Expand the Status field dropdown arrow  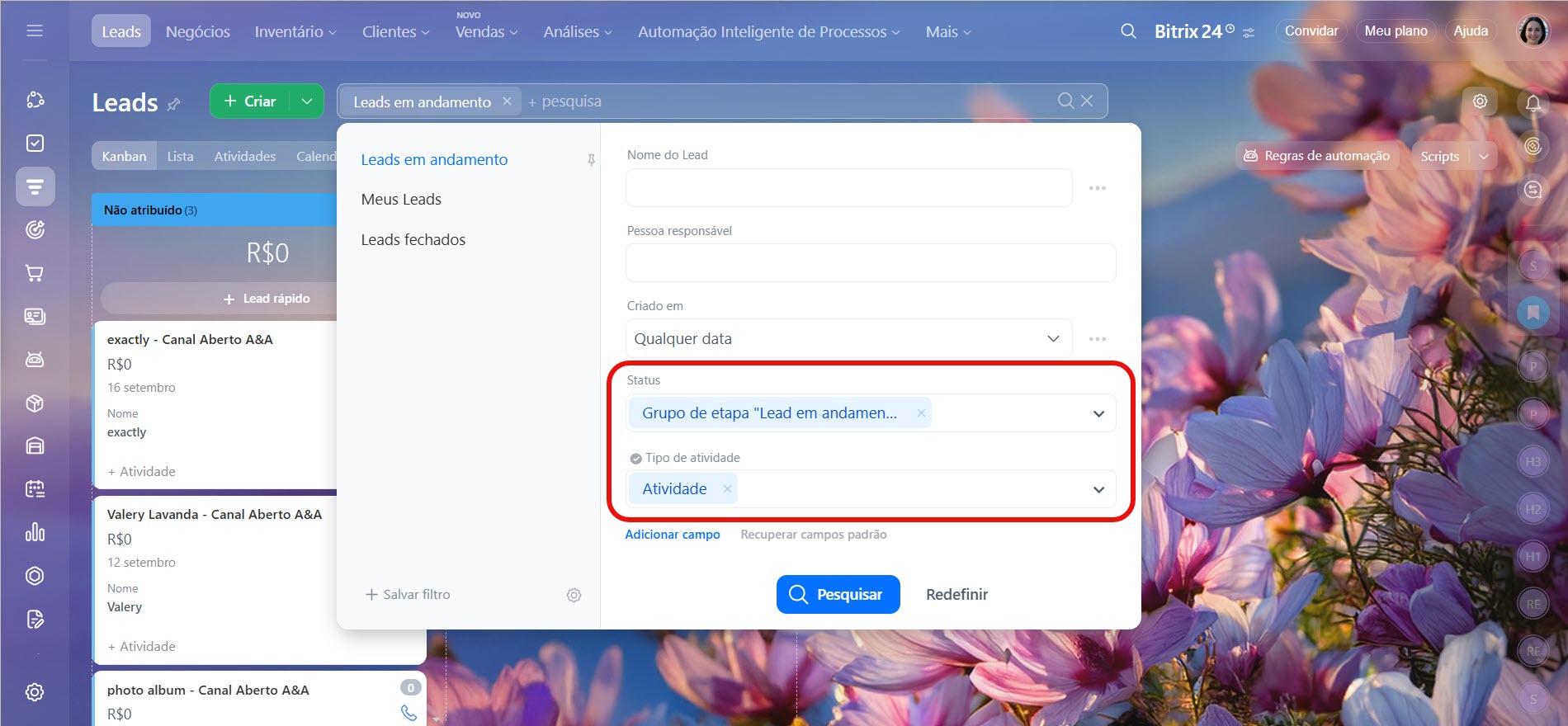[x=1098, y=413]
